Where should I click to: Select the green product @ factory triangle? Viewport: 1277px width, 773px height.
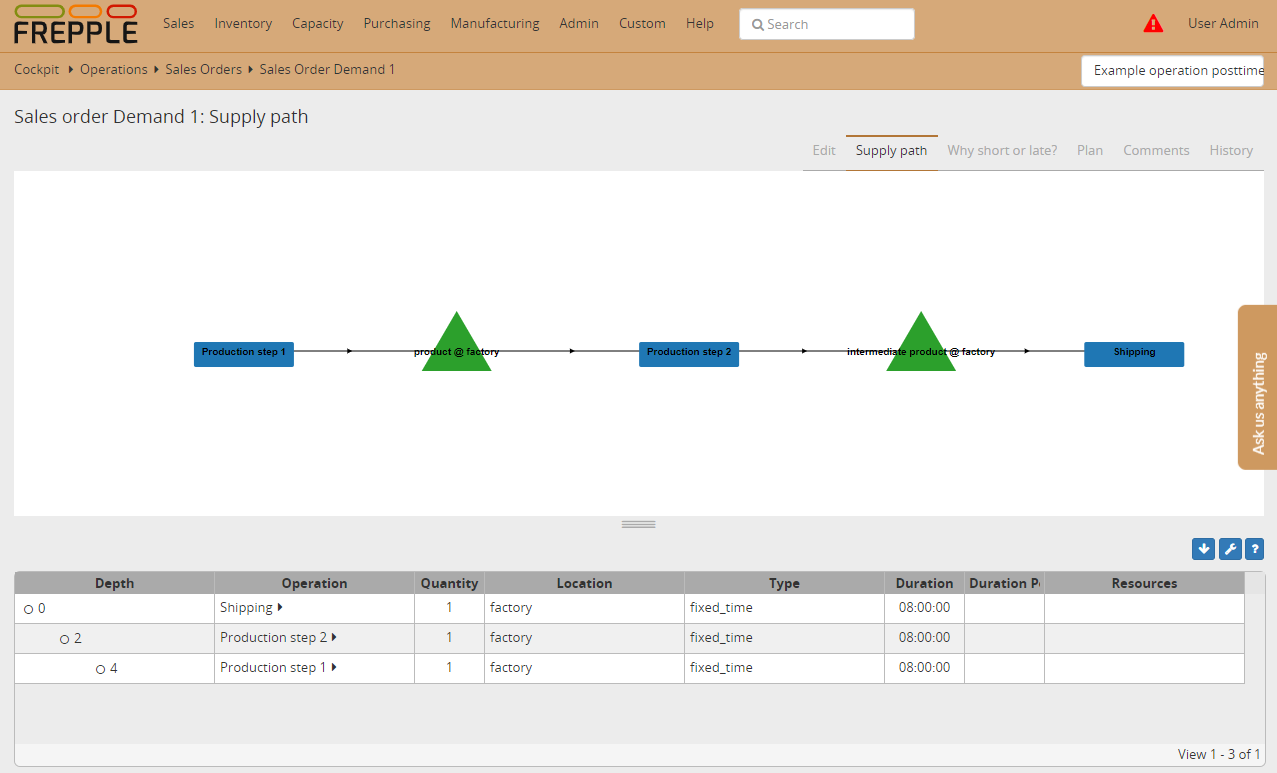456,345
